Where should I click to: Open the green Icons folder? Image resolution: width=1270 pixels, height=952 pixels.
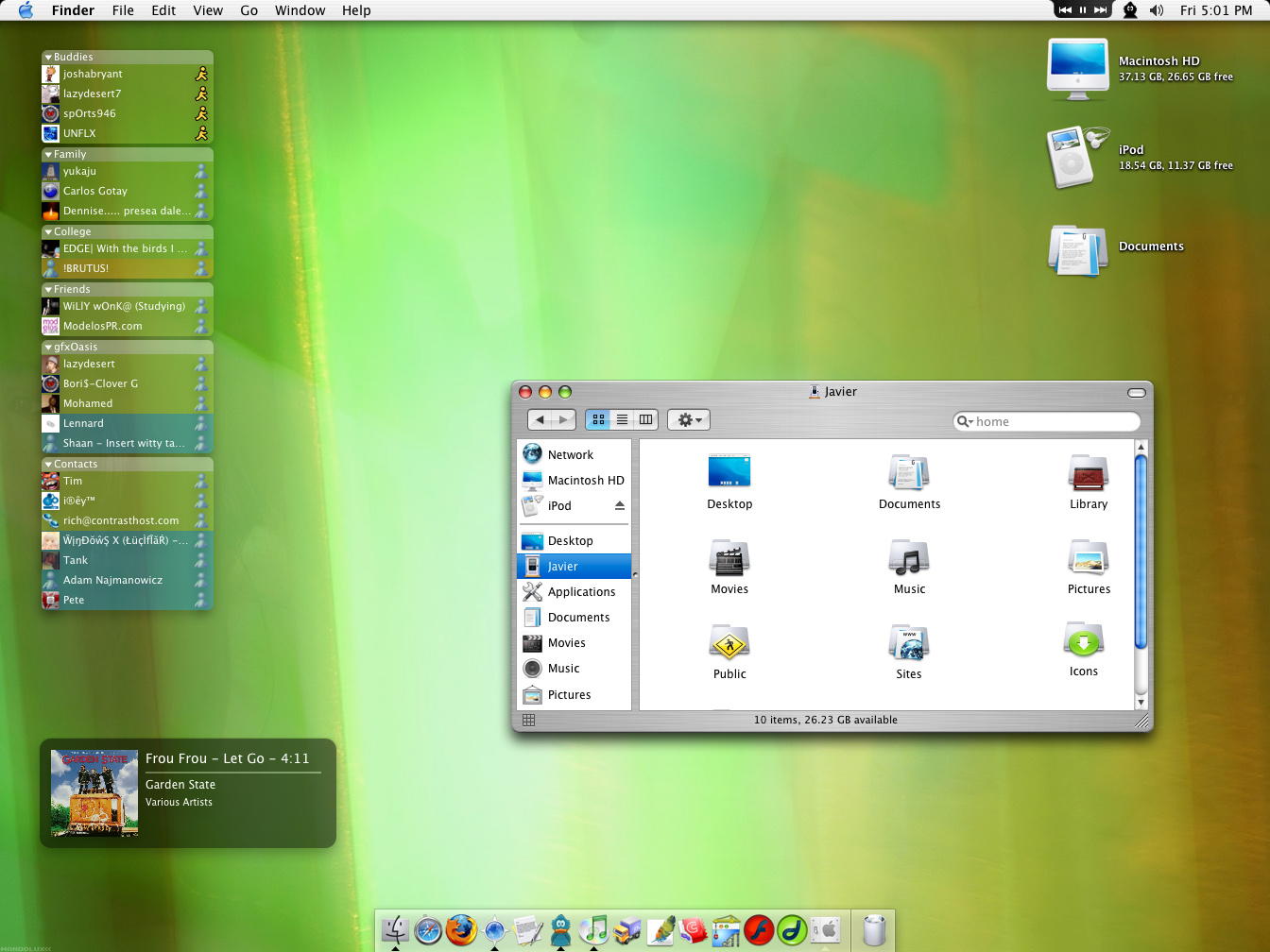[x=1084, y=640]
